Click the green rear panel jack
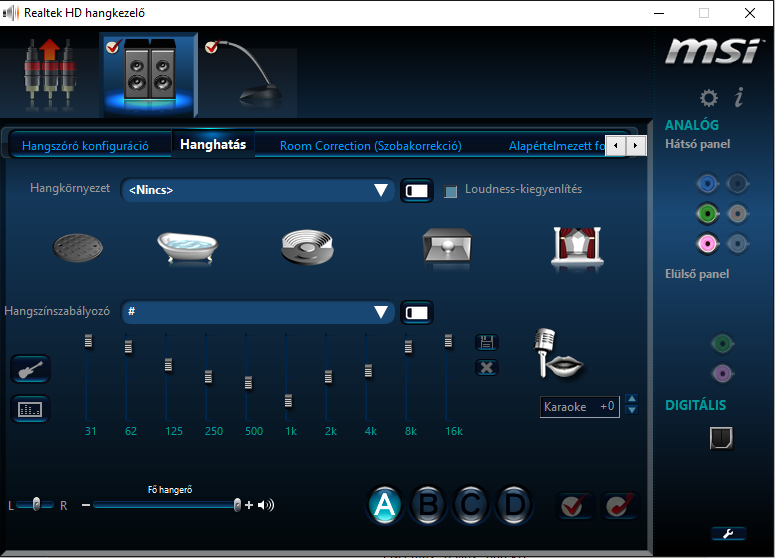 [x=707, y=214]
